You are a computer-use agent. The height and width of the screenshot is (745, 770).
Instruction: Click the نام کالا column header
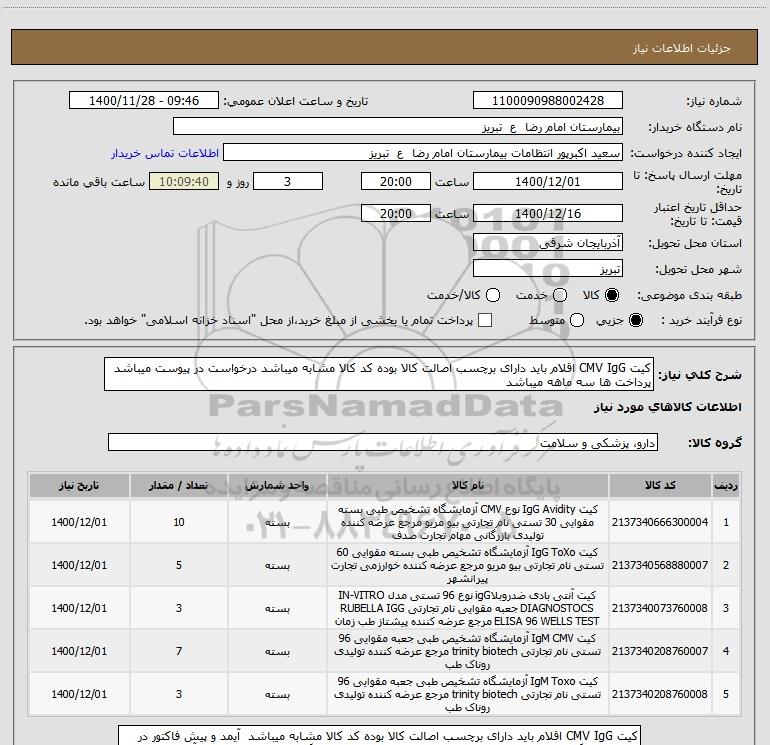point(468,486)
